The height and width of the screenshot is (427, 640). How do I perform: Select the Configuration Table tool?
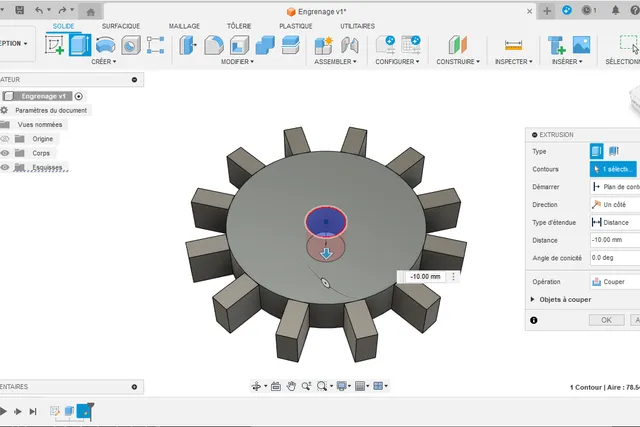(x=411, y=45)
